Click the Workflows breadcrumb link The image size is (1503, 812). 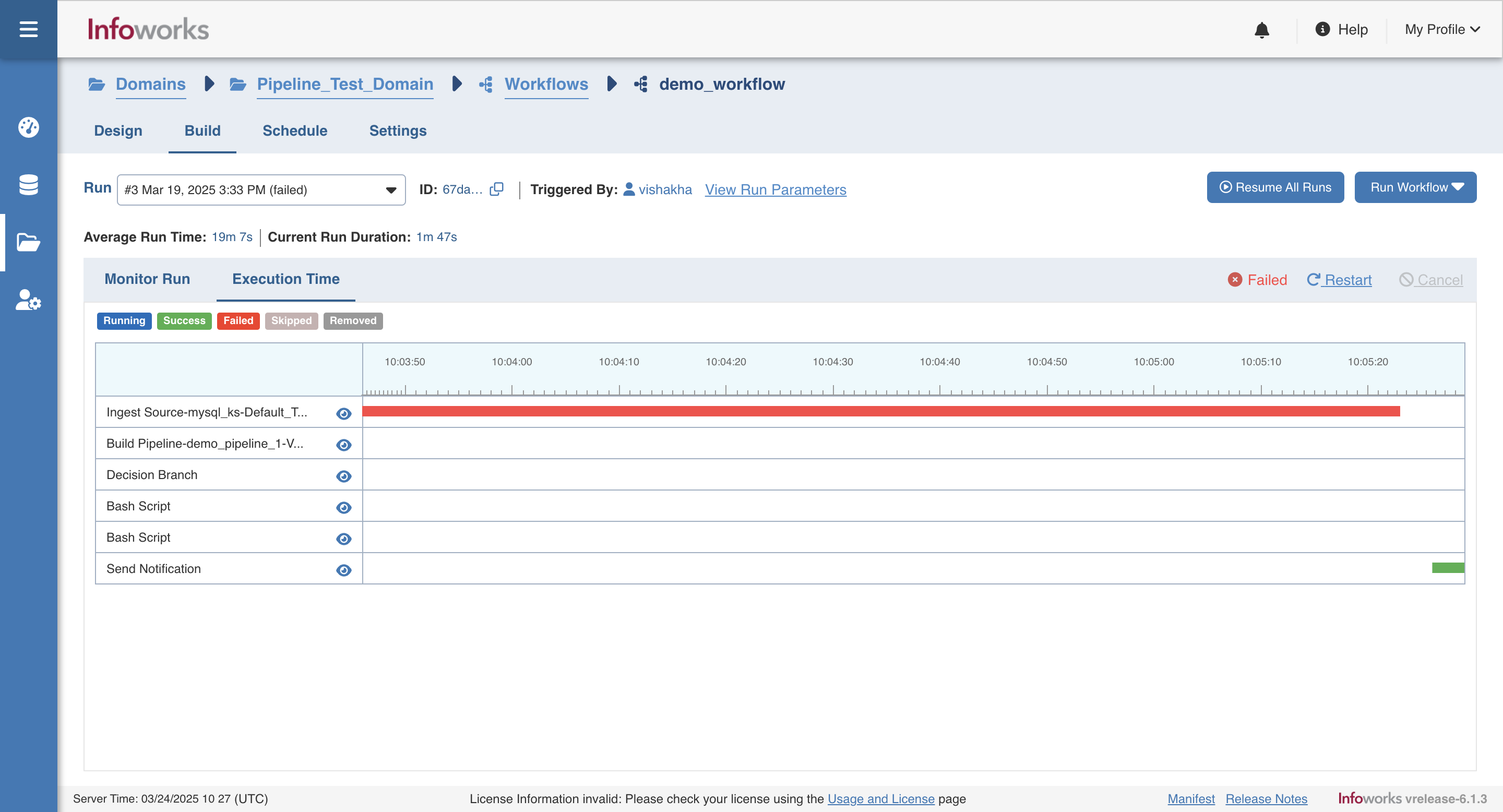(546, 84)
